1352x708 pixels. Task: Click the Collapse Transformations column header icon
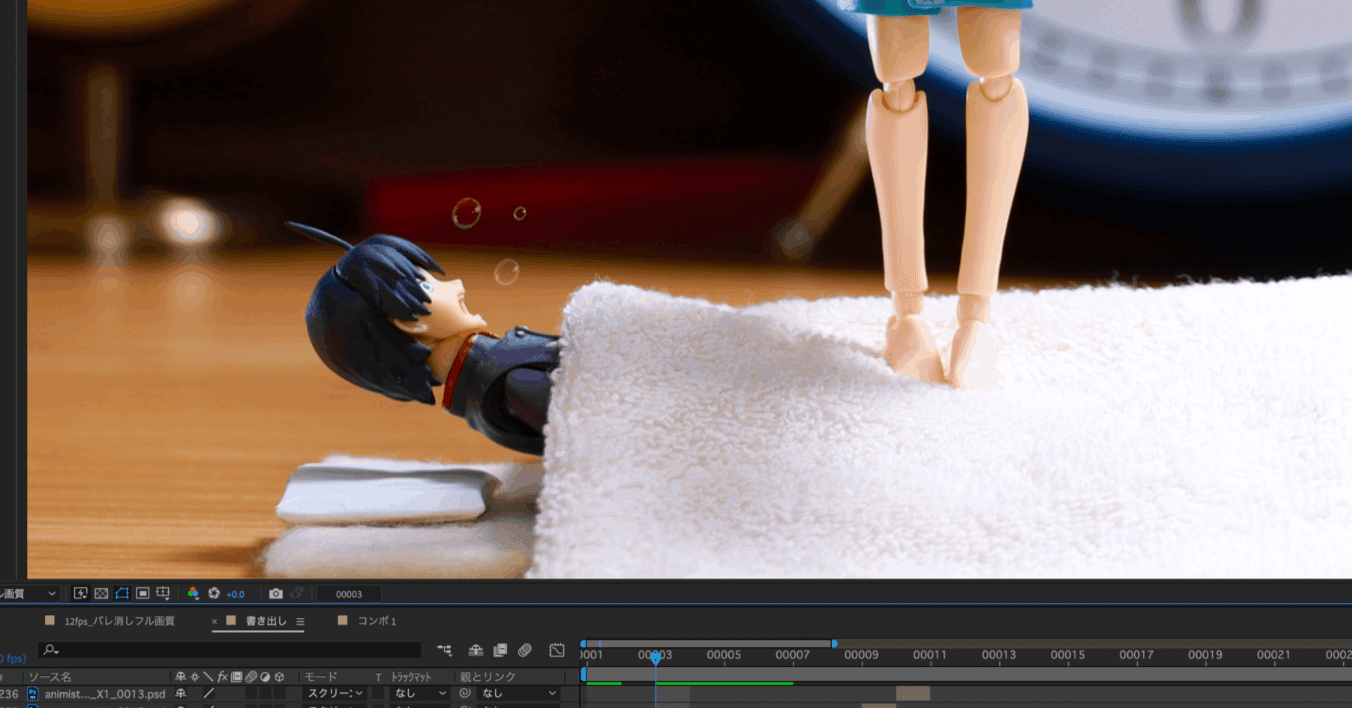[194, 677]
